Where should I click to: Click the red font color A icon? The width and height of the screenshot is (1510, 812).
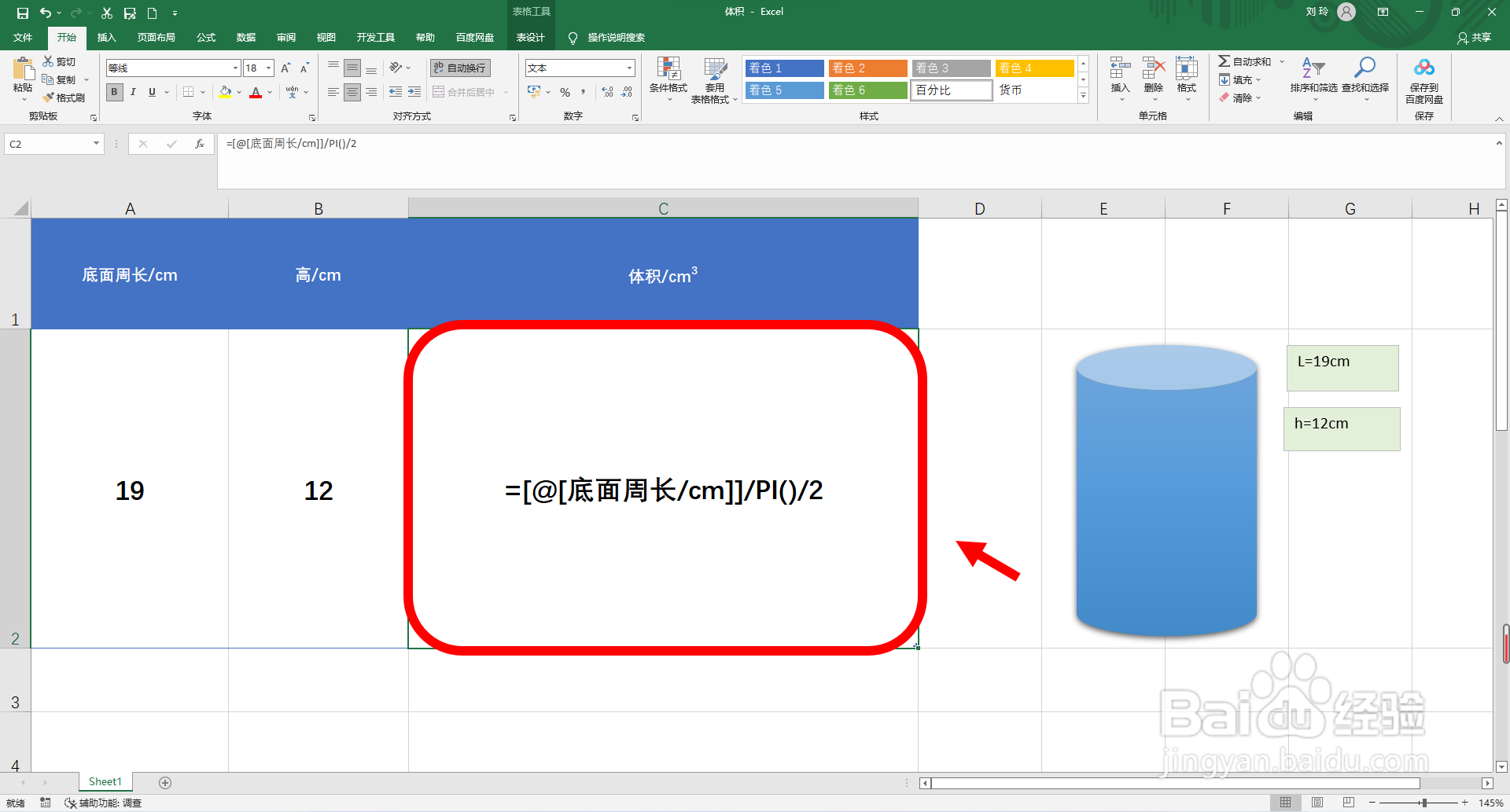coord(256,92)
